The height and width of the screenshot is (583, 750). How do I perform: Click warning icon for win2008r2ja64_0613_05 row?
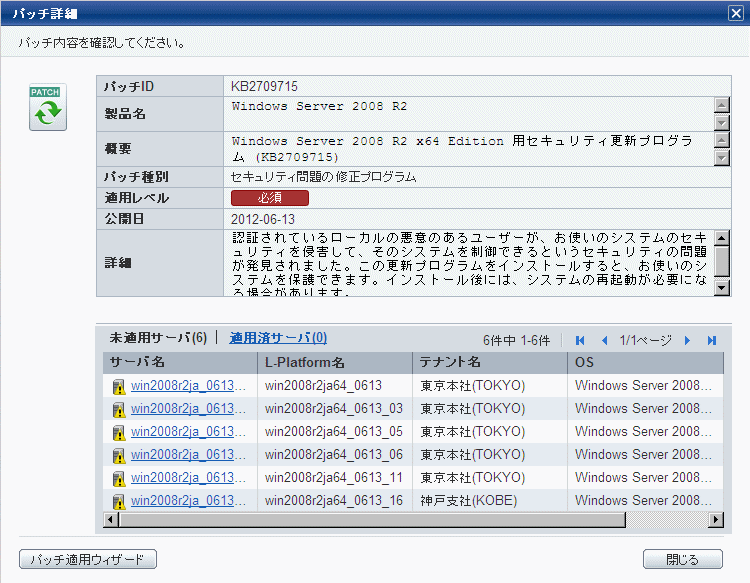119,432
